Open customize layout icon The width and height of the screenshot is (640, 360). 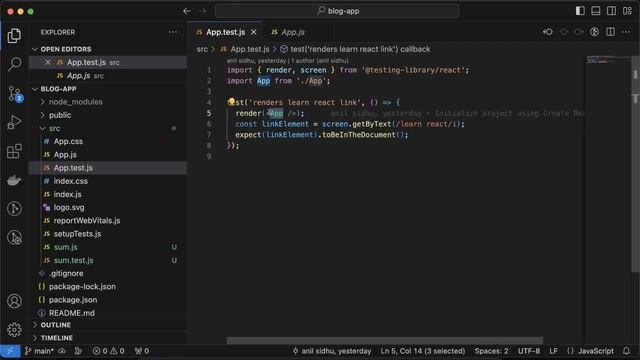pos(627,11)
